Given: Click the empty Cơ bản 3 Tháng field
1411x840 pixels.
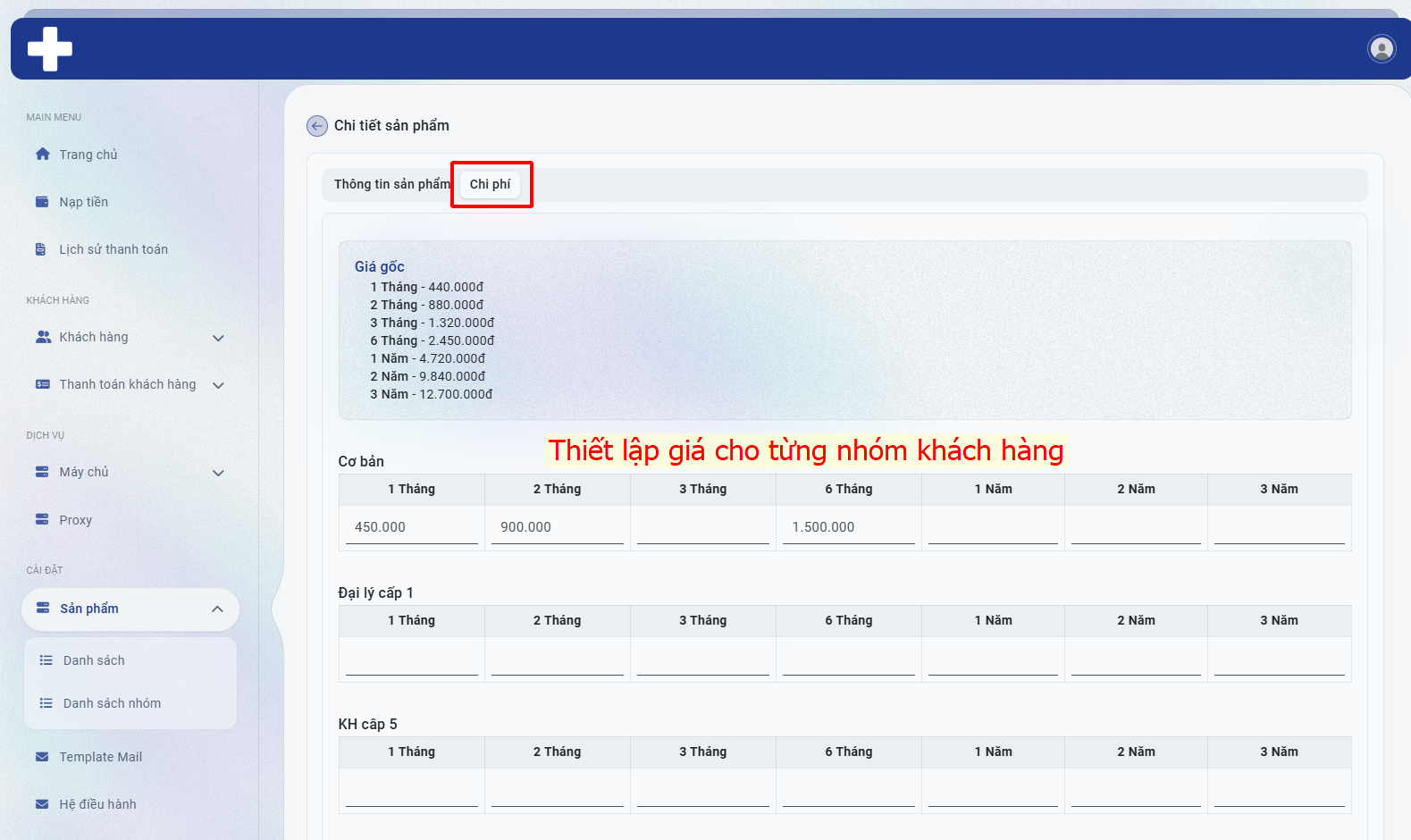Looking at the screenshot, I should coord(703,527).
